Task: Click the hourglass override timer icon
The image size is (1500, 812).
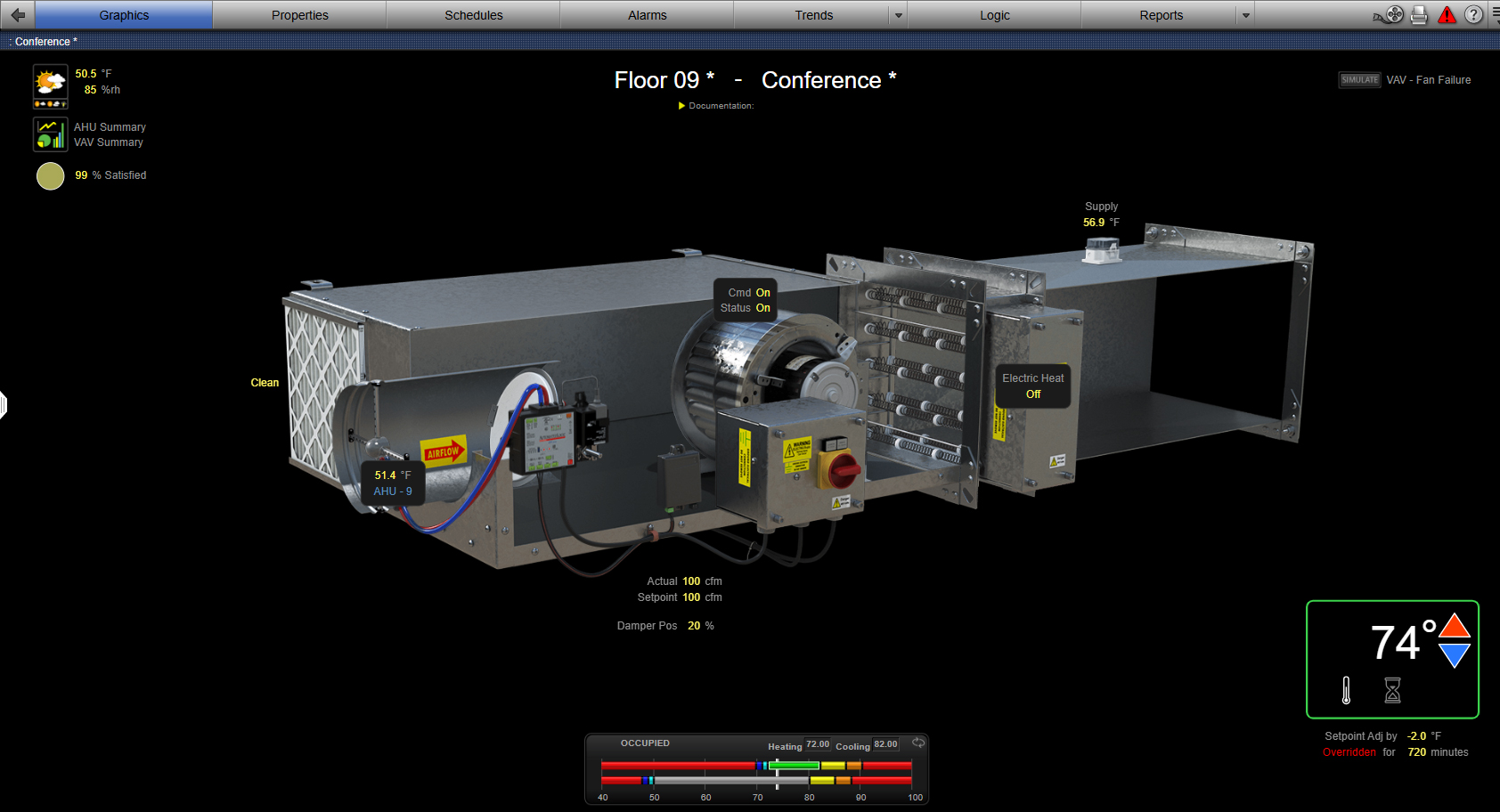Action: (x=1393, y=690)
